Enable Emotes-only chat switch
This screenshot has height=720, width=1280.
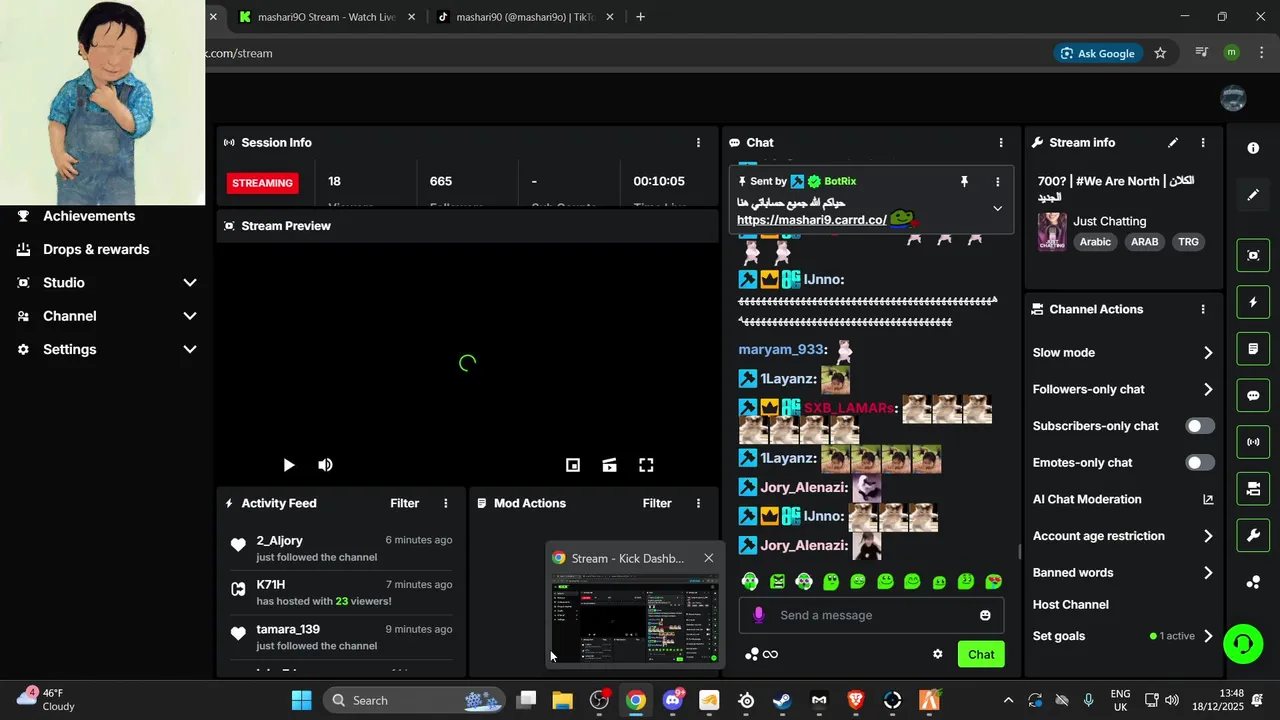1200,463
